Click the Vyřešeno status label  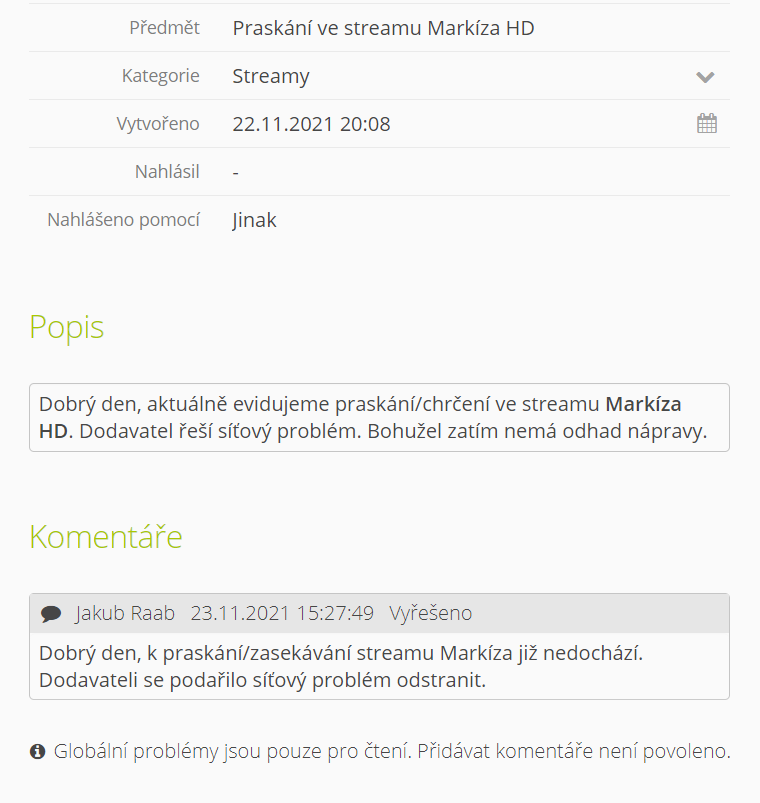[x=431, y=613]
